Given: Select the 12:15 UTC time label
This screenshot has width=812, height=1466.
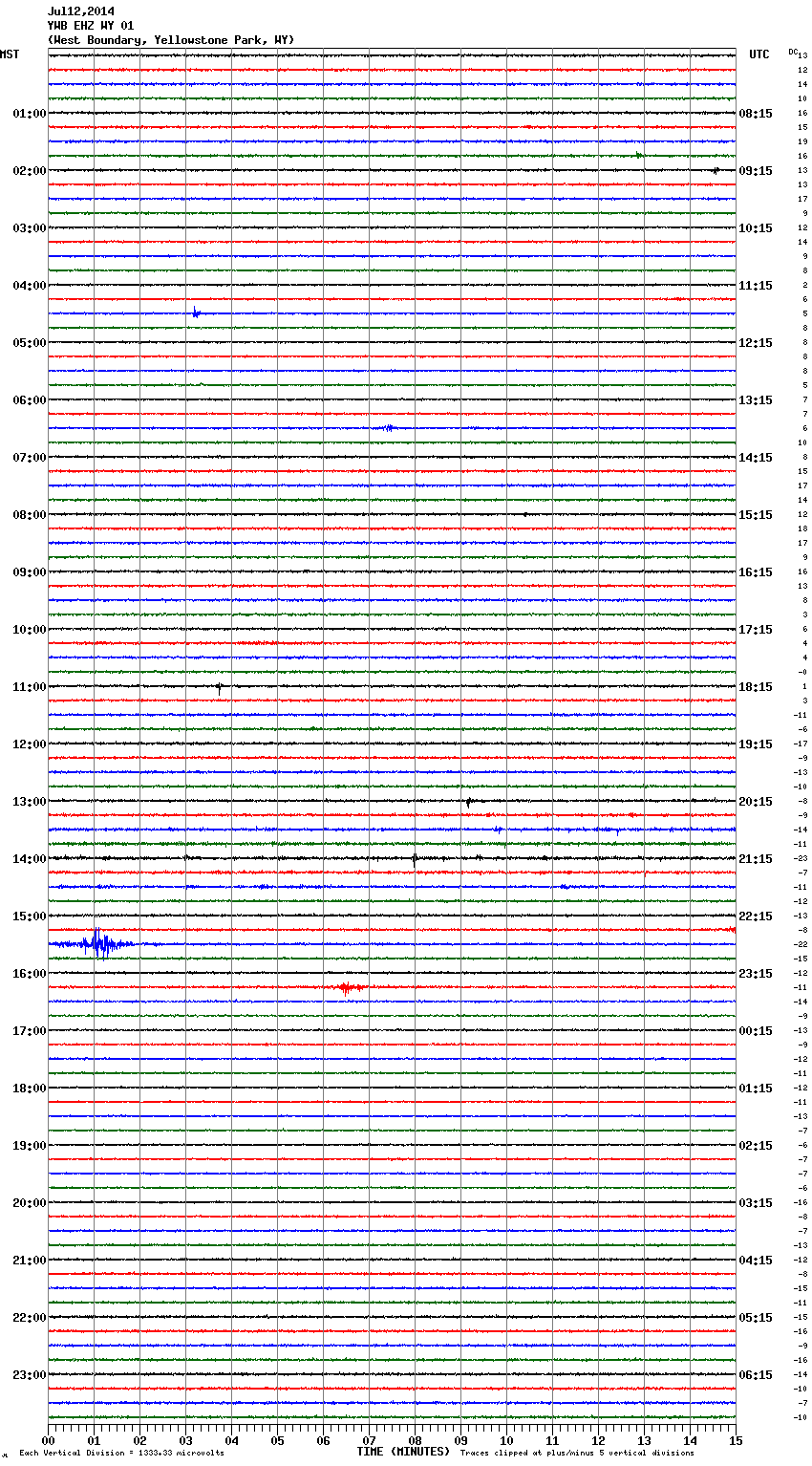Looking at the screenshot, I should pos(756,343).
